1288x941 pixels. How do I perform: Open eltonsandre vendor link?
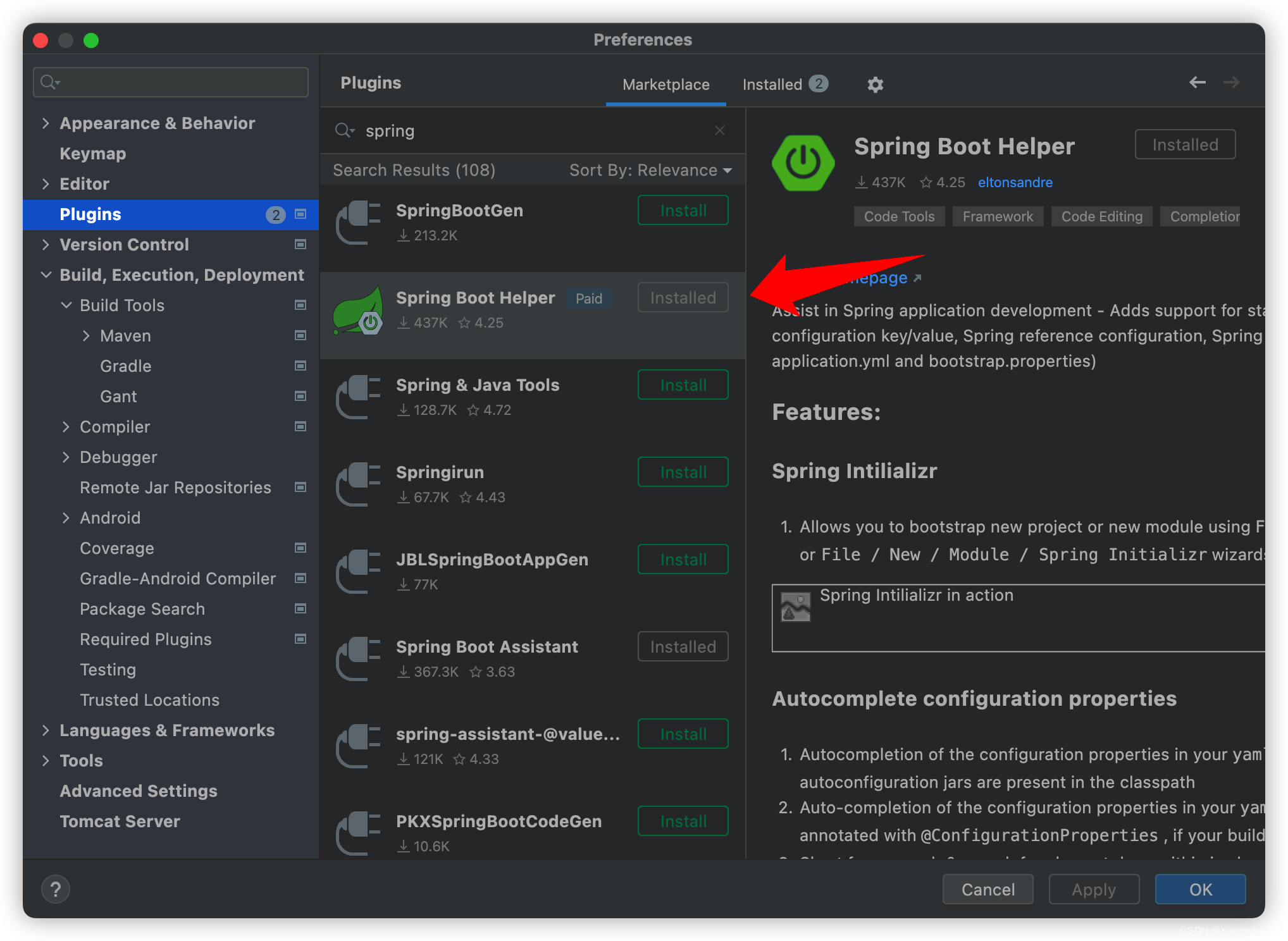pyautogui.click(x=1015, y=182)
